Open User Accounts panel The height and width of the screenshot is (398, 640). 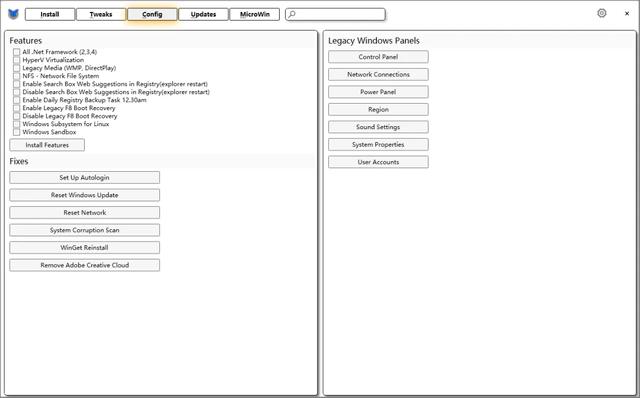coord(378,162)
